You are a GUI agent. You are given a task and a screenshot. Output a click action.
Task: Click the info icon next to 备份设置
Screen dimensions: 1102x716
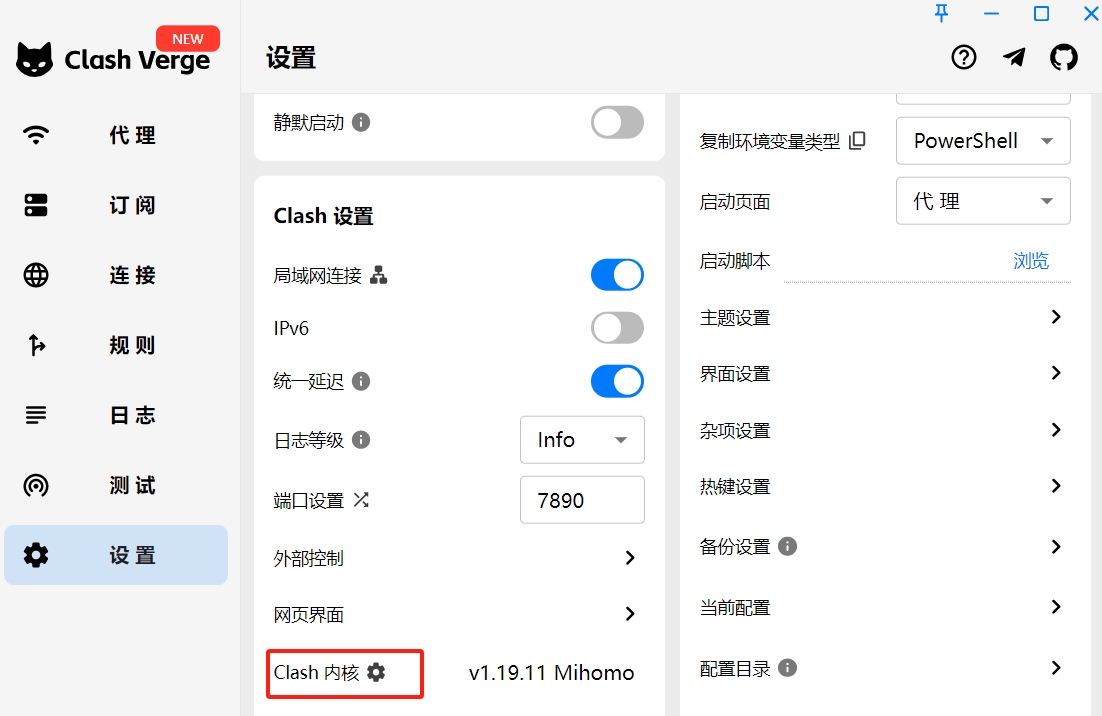click(x=787, y=546)
